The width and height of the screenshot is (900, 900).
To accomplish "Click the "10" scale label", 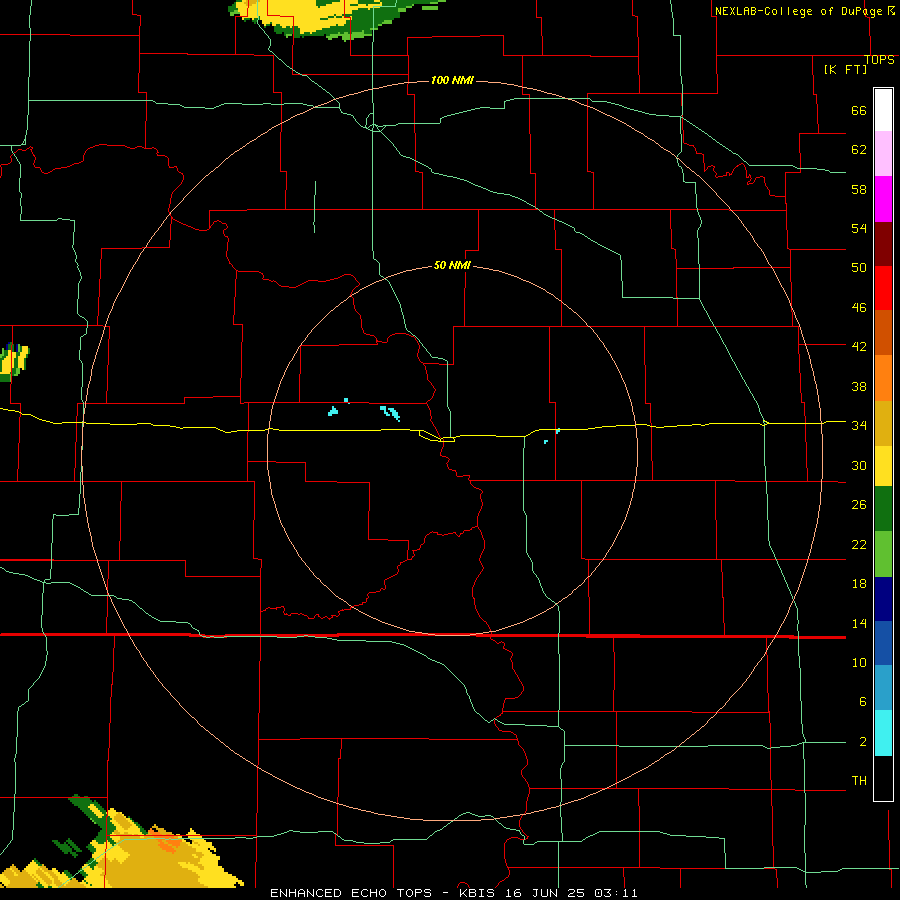I will coord(859,663).
